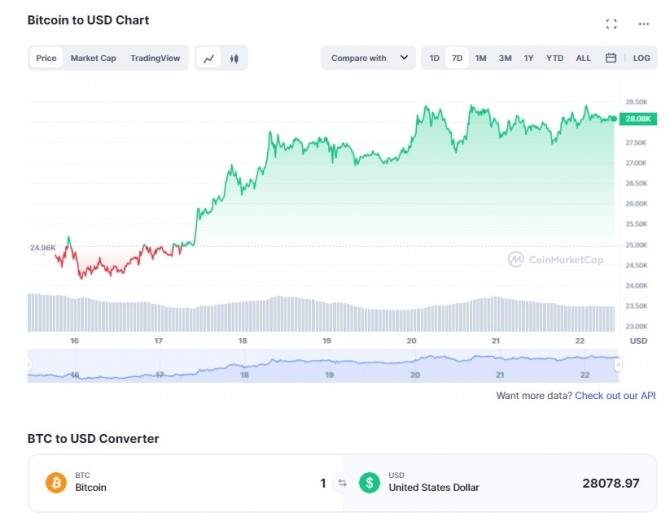Open the calendar date range picker
Screen dimensions: 670x525
coord(611,58)
